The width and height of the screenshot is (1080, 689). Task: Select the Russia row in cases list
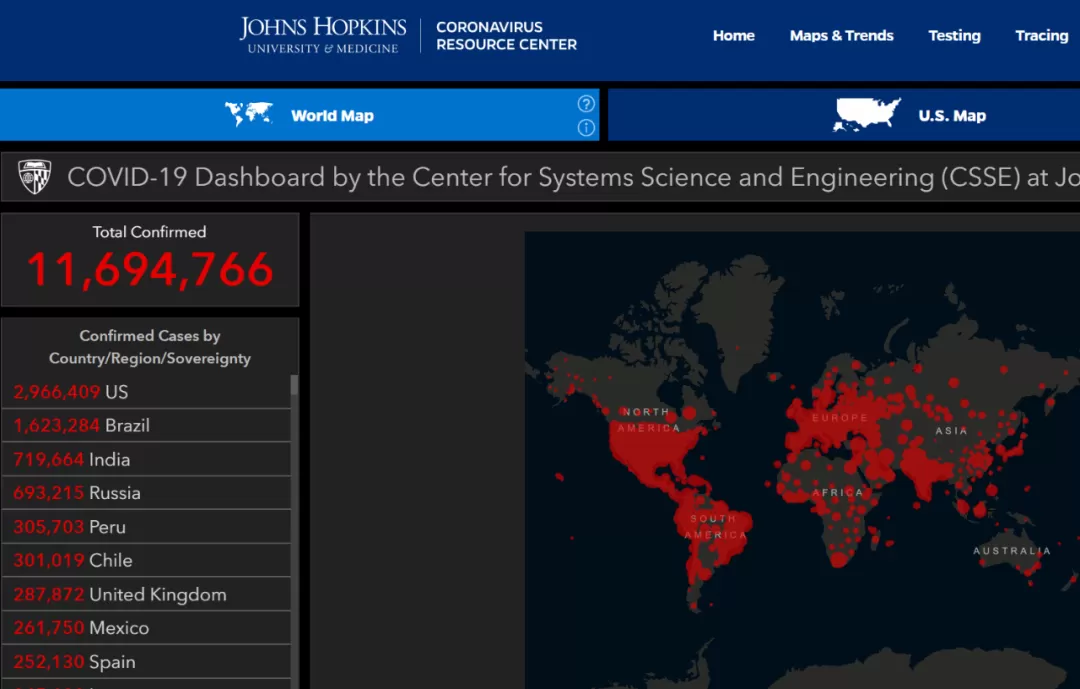146,493
